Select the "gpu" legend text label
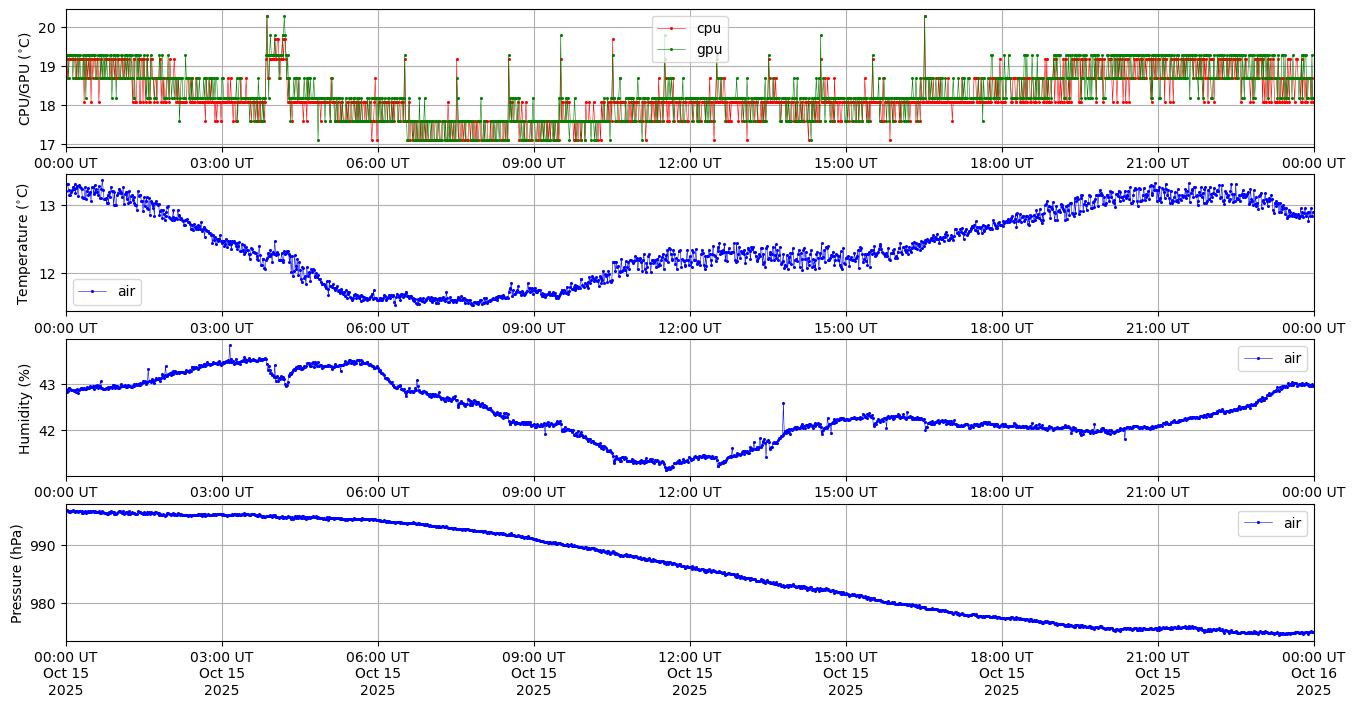 point(709,49)
